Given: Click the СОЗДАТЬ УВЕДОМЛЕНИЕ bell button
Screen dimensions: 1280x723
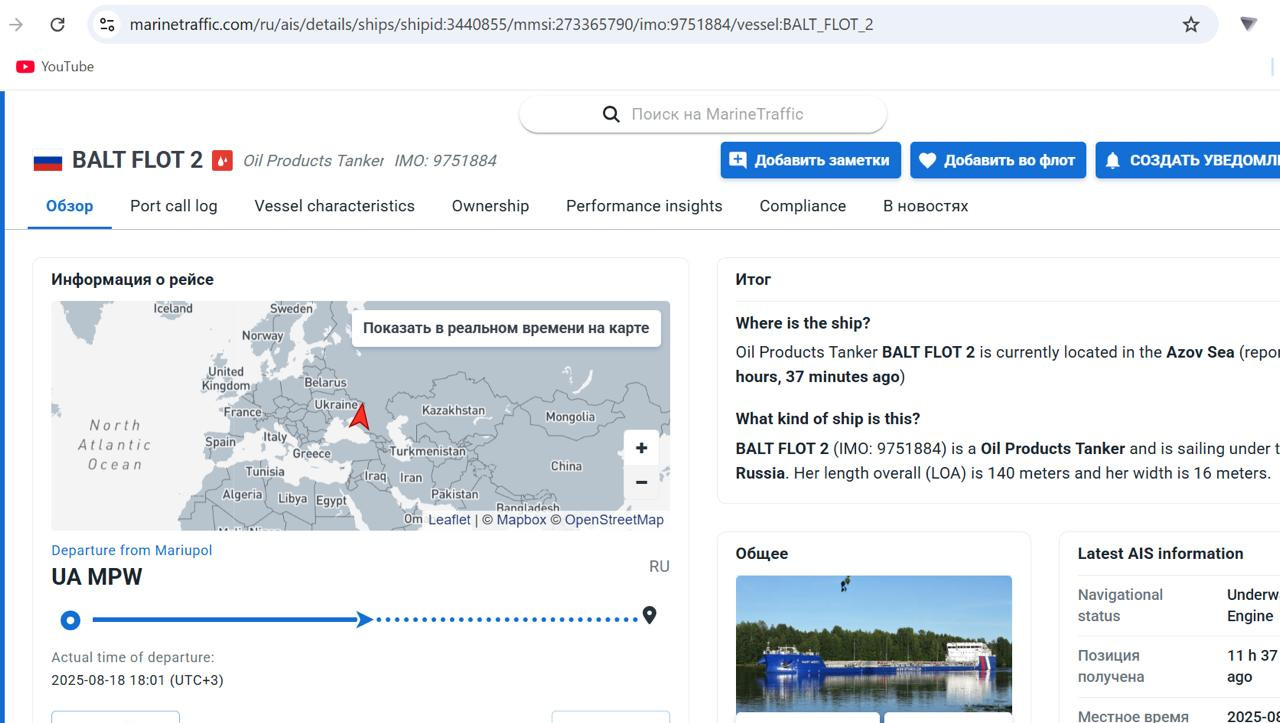Looking at the screenshot, I should click(x=1188, y=160).
